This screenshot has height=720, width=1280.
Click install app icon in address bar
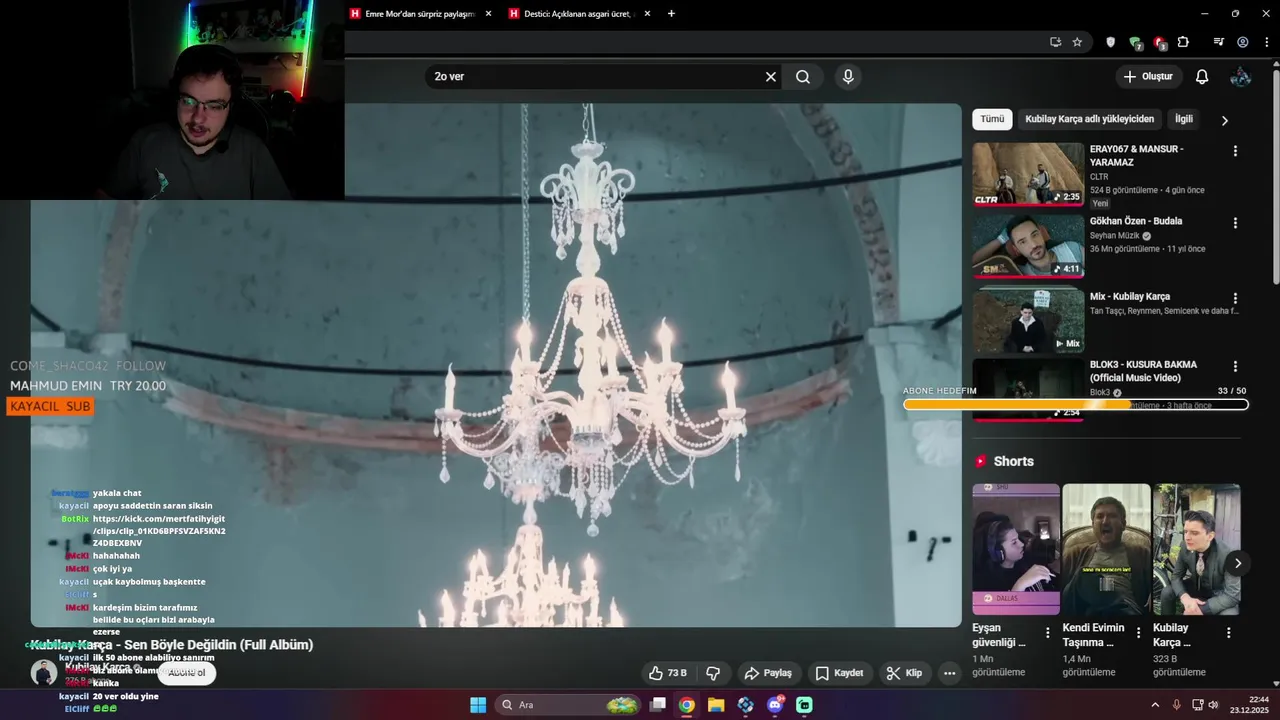1055,42
